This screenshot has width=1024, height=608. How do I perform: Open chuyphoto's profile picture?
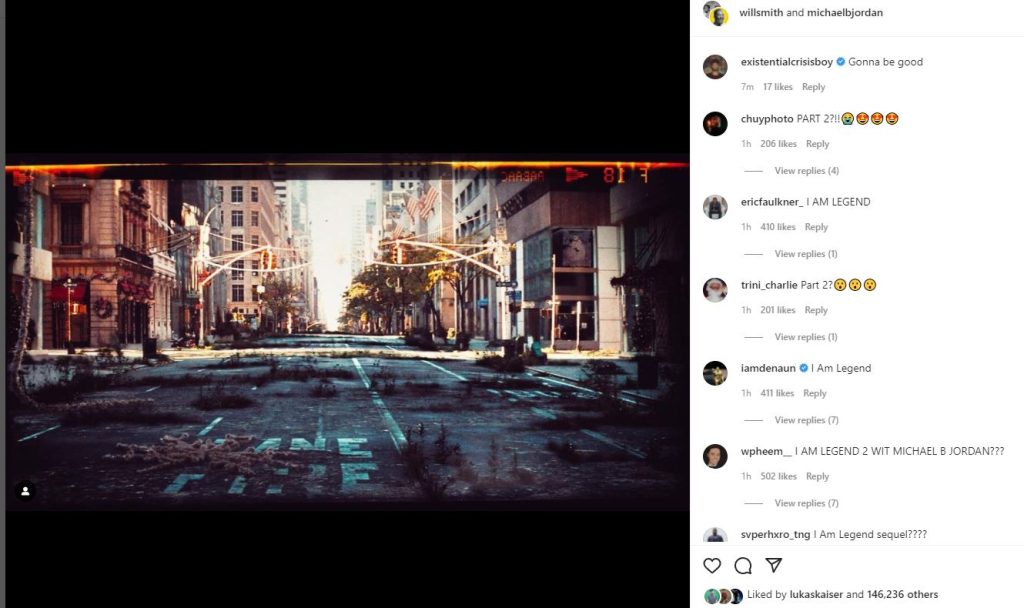(x=715, y=123)
